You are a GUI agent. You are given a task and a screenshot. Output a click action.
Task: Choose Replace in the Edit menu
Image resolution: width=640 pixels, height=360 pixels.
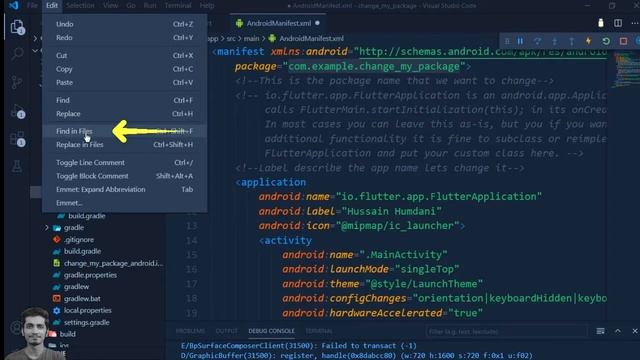124,114
